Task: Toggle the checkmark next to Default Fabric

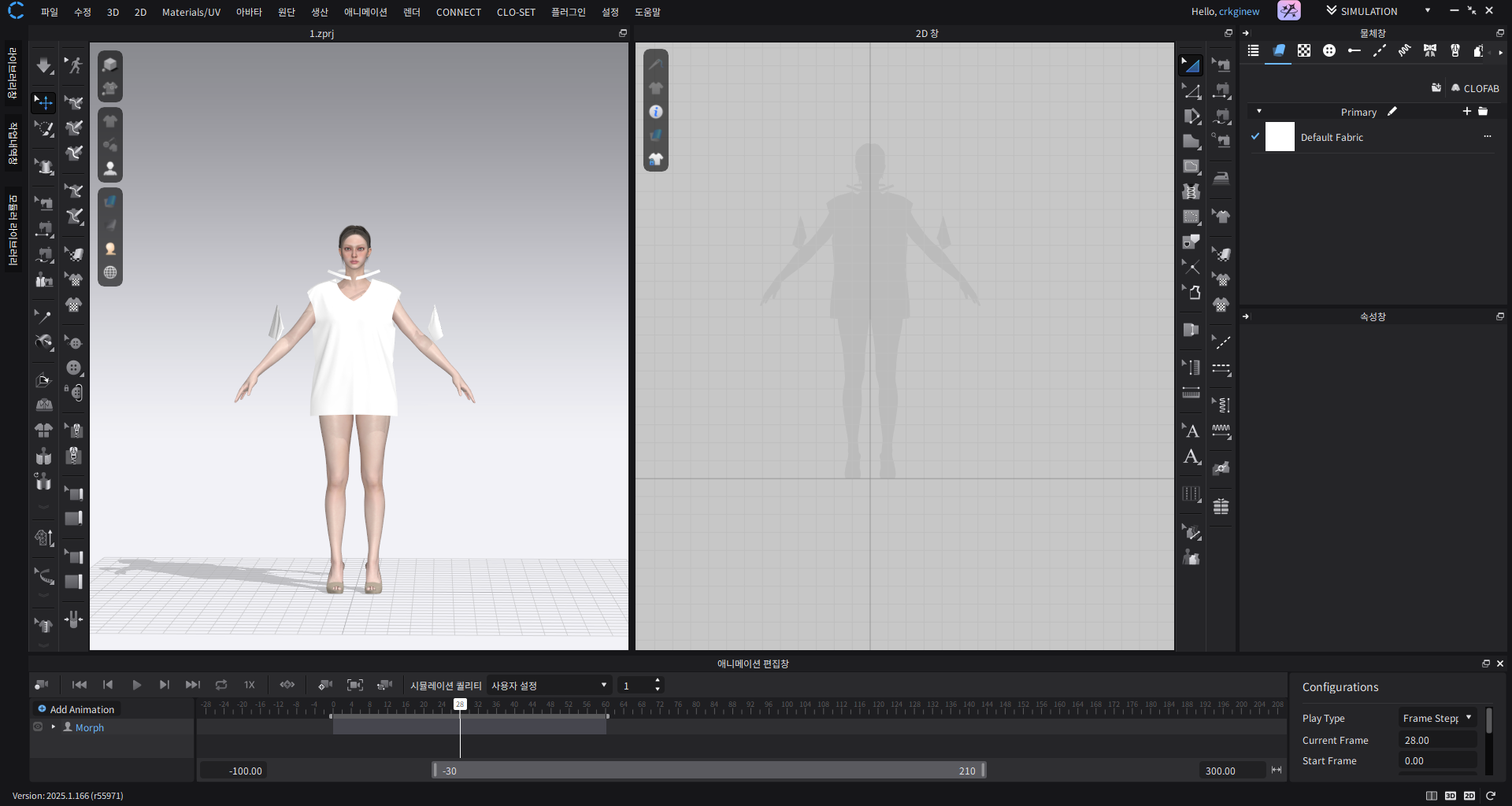Action: 1255,137
